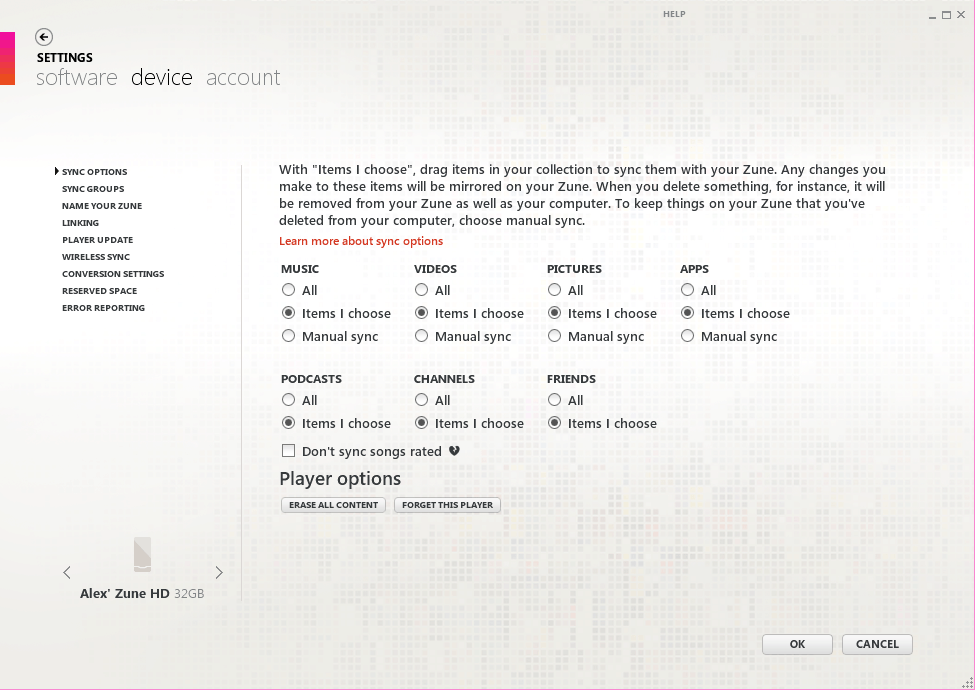Screen dimensions: 975x690
Task: Open Reserved Space in sidebar
Action: 99,290
